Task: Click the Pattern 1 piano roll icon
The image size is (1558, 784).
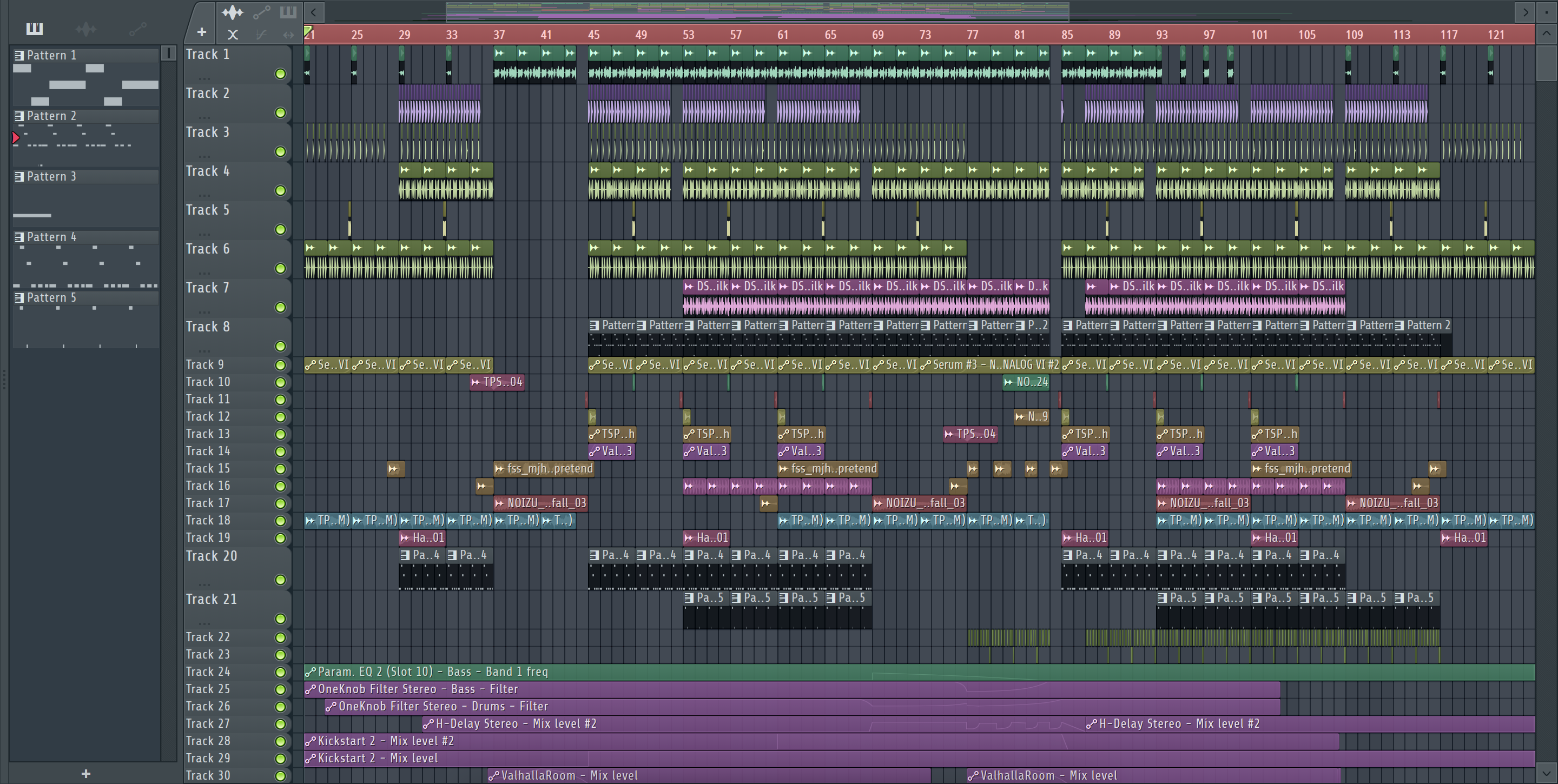Action: 19,55
